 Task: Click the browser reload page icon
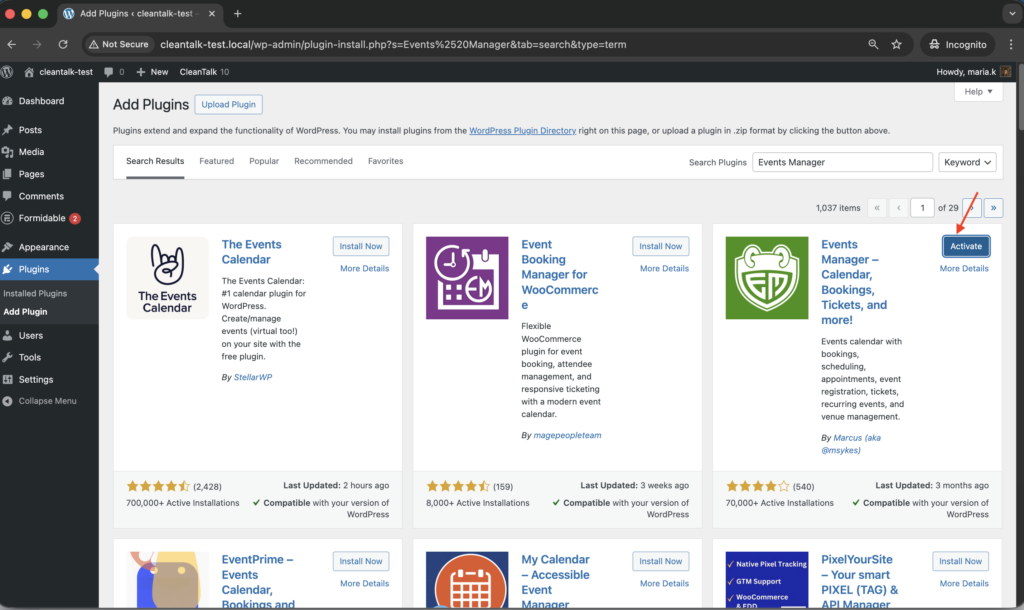pos(63,45)
